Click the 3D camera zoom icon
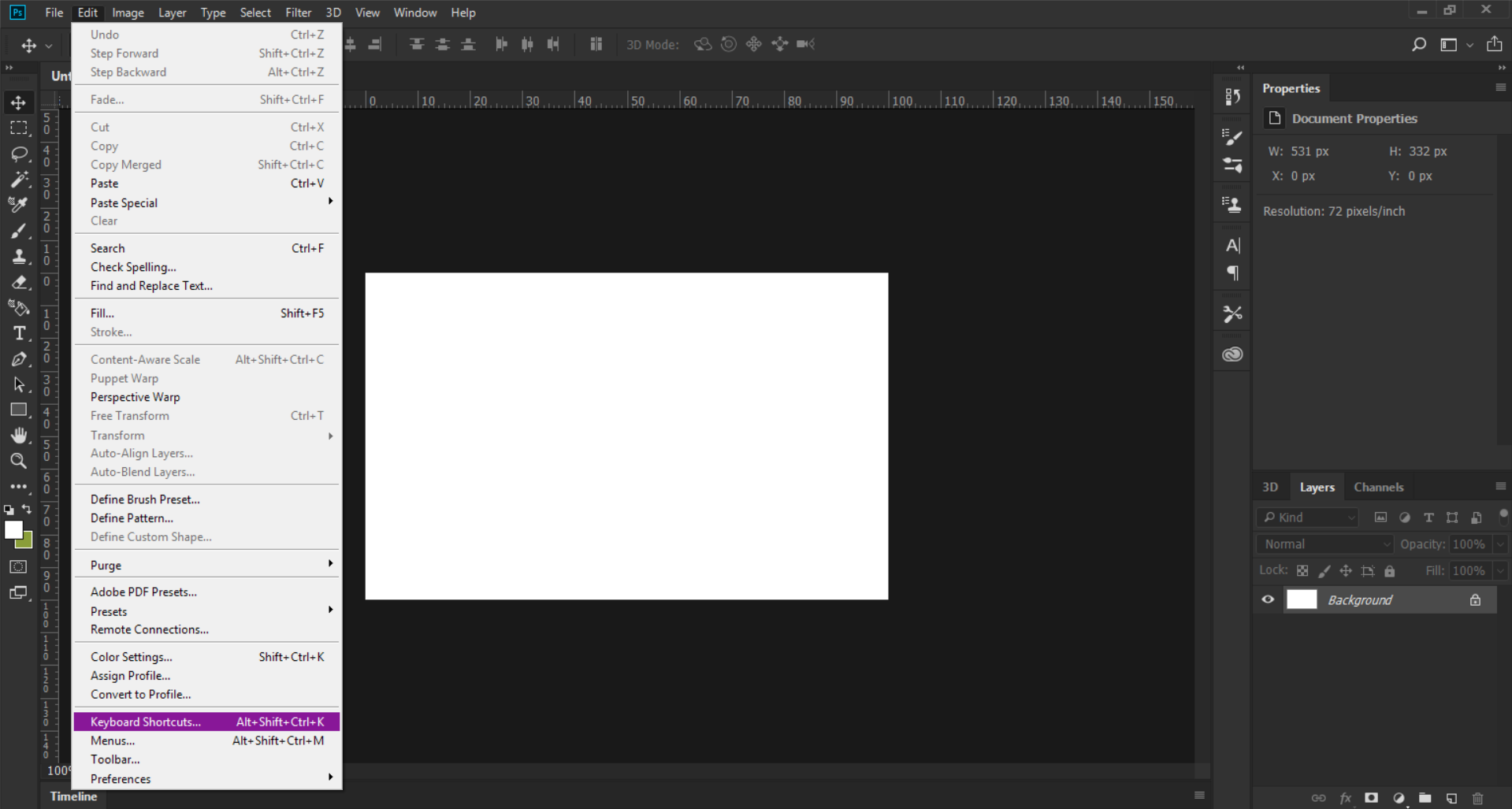The width and height of the screenshot is (1512, 809). [805, 44]
